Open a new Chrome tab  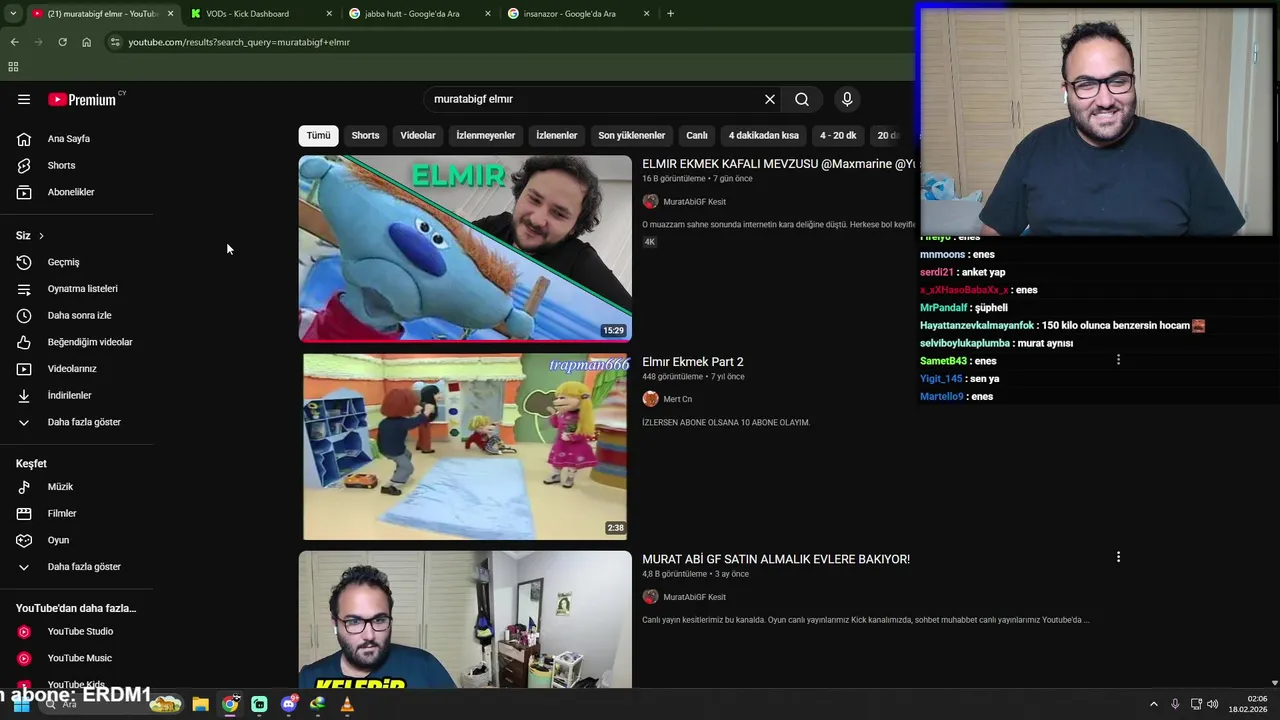tap(670, 14)
